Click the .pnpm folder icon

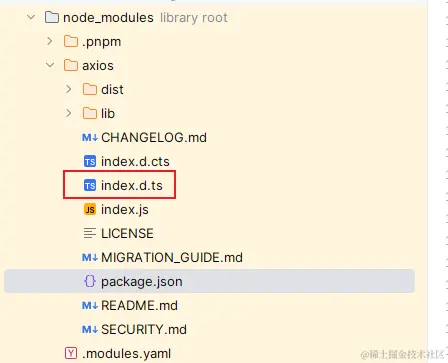tap(71, 42)
